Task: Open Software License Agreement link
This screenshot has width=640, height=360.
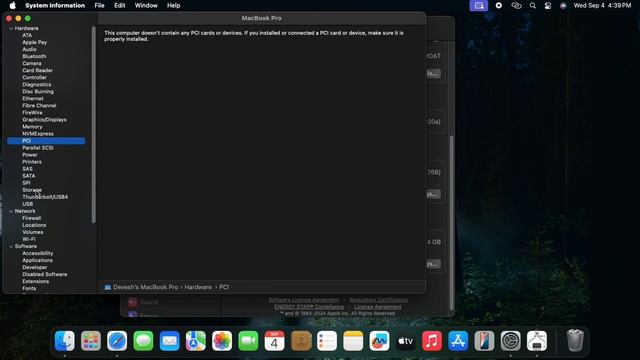Action: coord(303,300)
